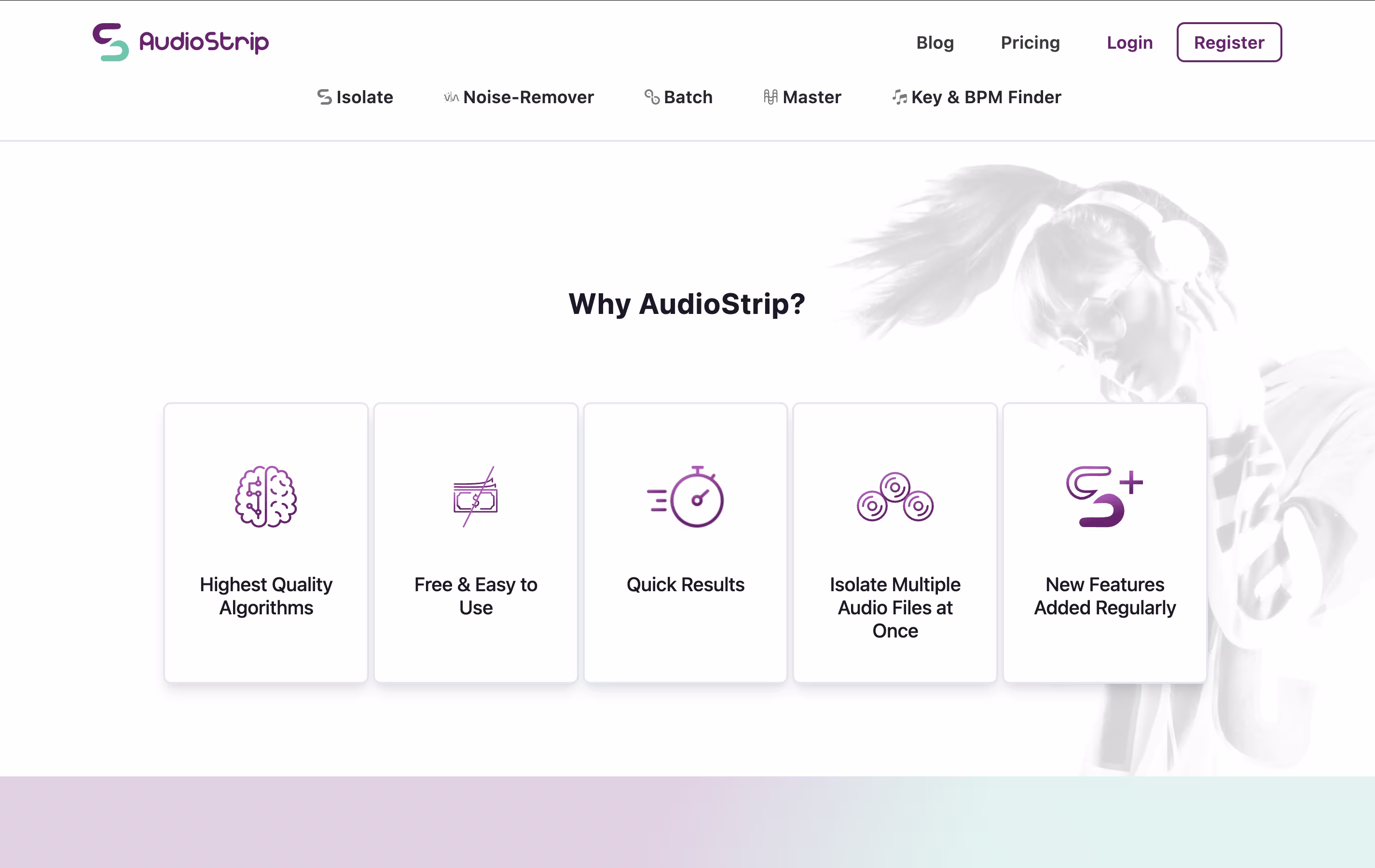Image resolution: width=1375 pixels, height=868 pixels.
Task: Click the S plus new features icon
Action: (1104, 497)
